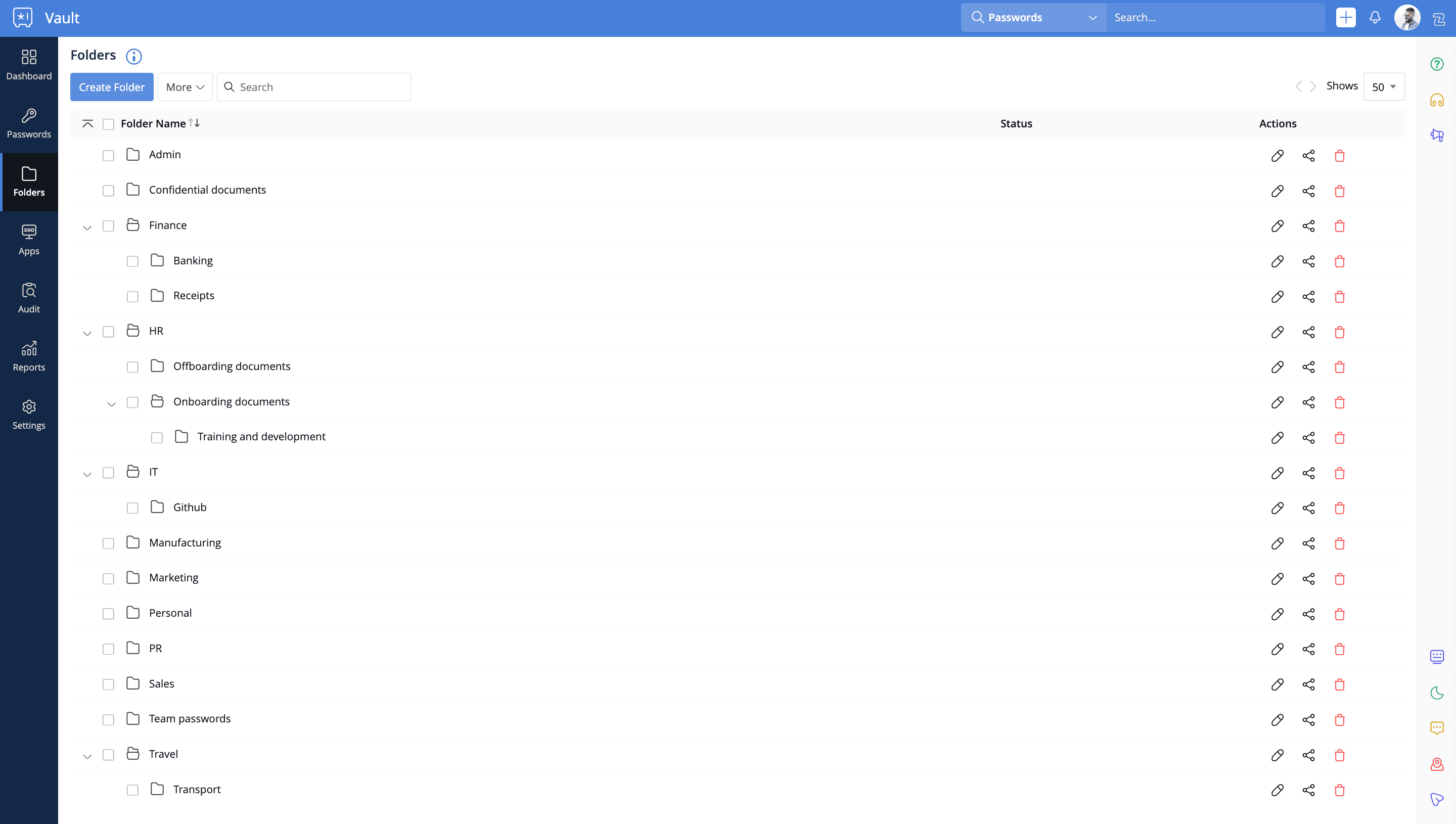Viewport: 1456px width, 824px height.
Task: Open the More dropdown menu
Action: click(x=185, y=87)
